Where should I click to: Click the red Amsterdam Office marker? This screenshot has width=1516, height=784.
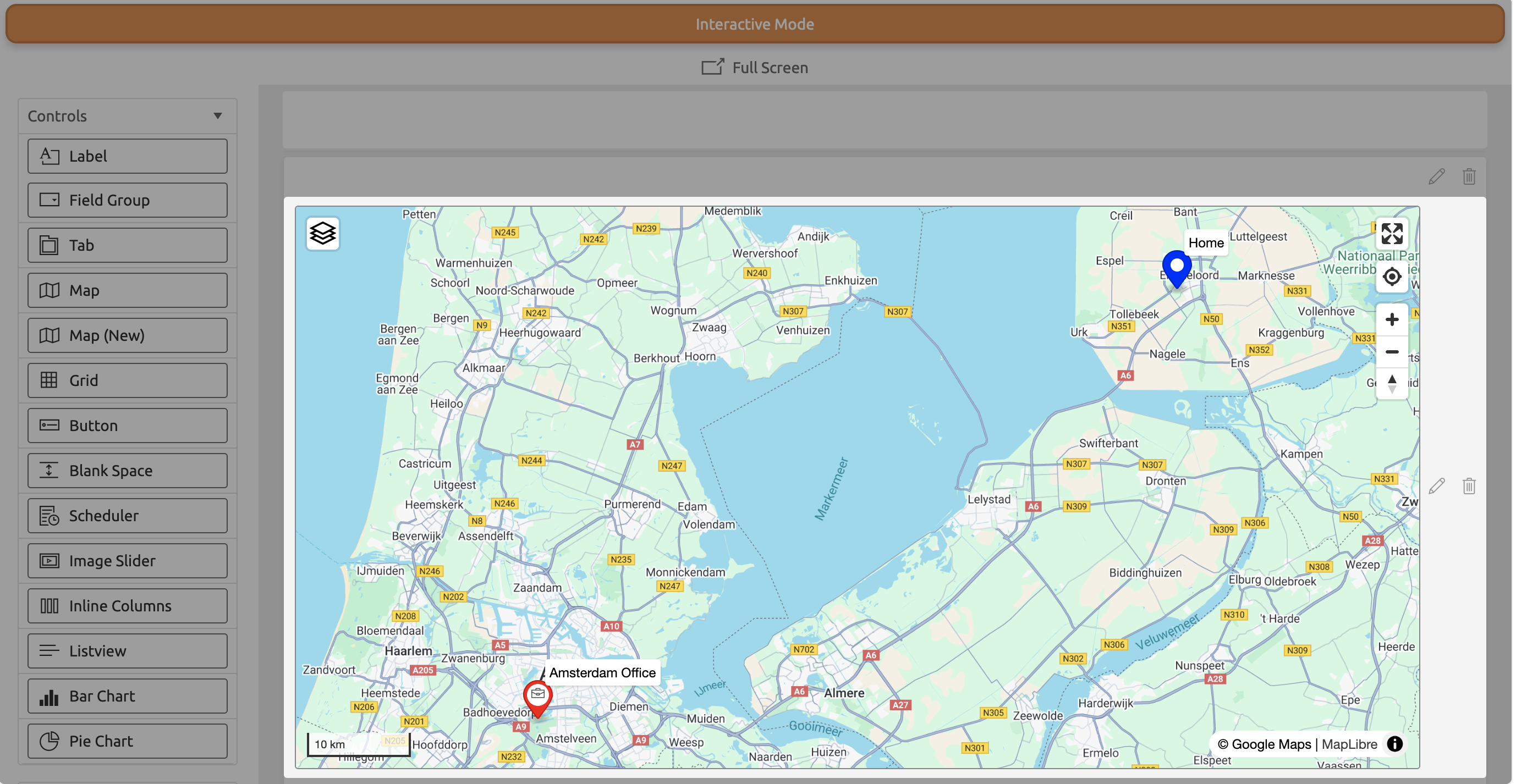tap(537, 699)
